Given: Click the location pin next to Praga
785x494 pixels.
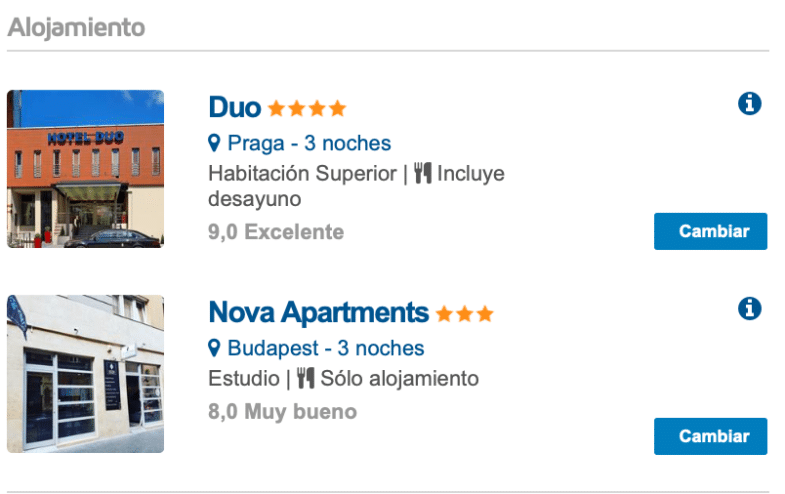Looking at the screenshot, I should coord(214,143).
